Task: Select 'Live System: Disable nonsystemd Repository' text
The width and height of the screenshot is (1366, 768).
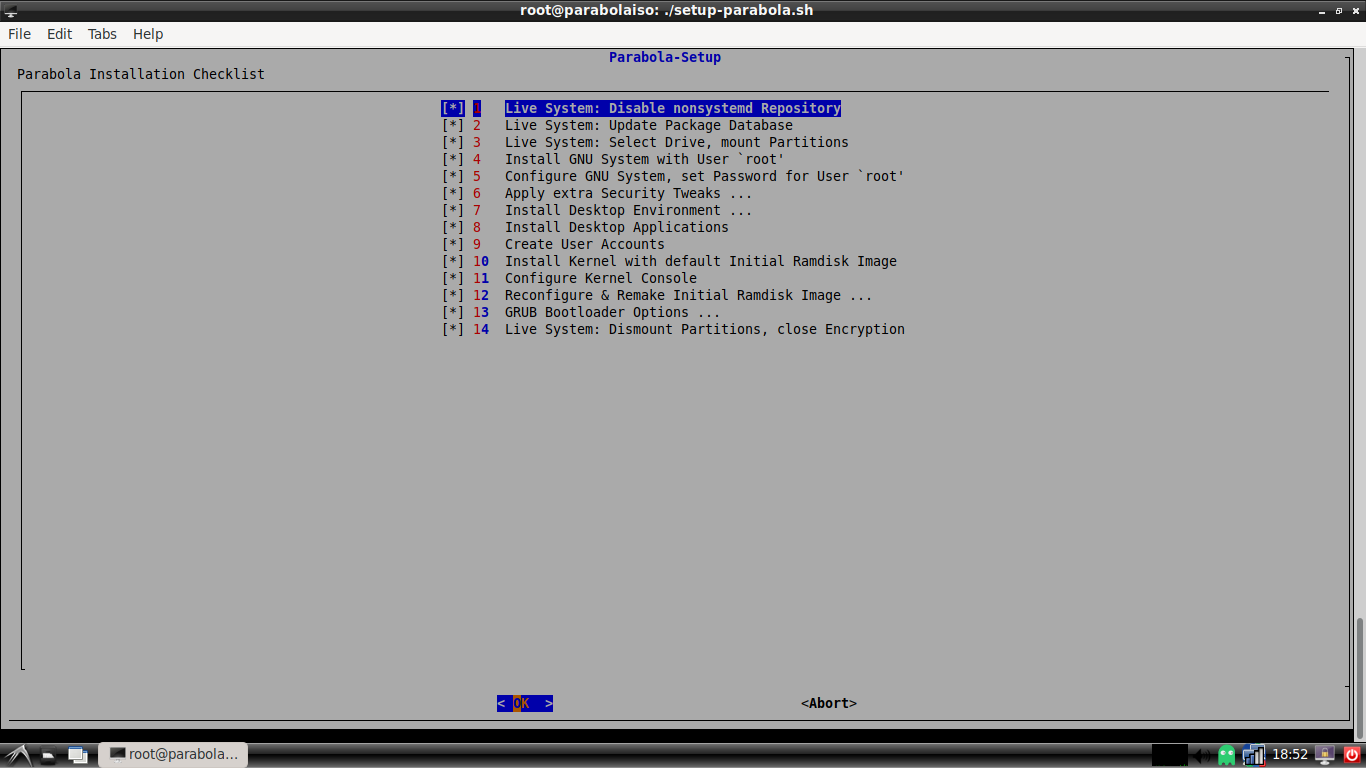Action: point(673,108)
